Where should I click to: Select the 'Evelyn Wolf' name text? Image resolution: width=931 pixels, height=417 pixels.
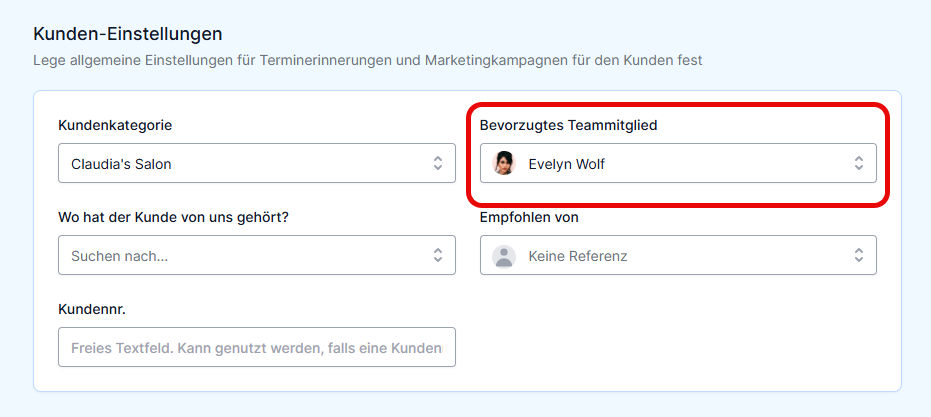click(x=566, y=164)
